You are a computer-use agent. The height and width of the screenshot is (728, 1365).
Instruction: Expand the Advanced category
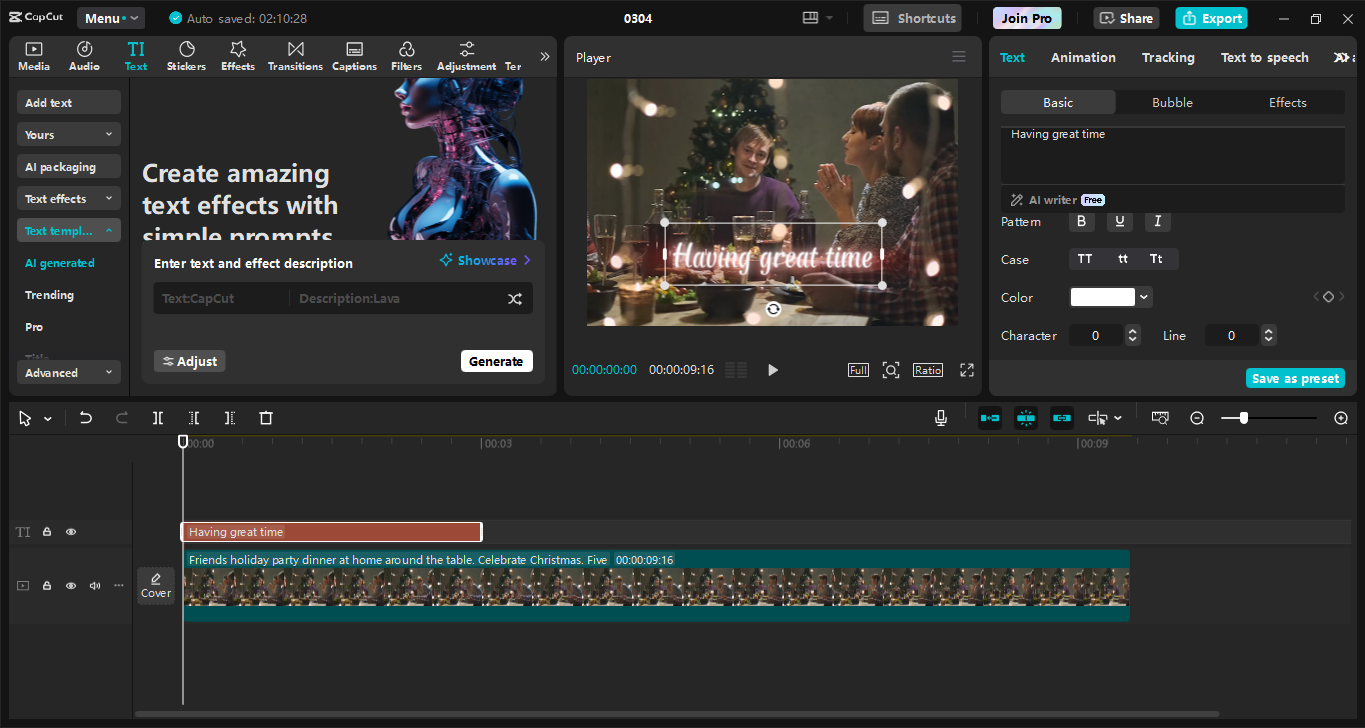[x=69, y=372]
